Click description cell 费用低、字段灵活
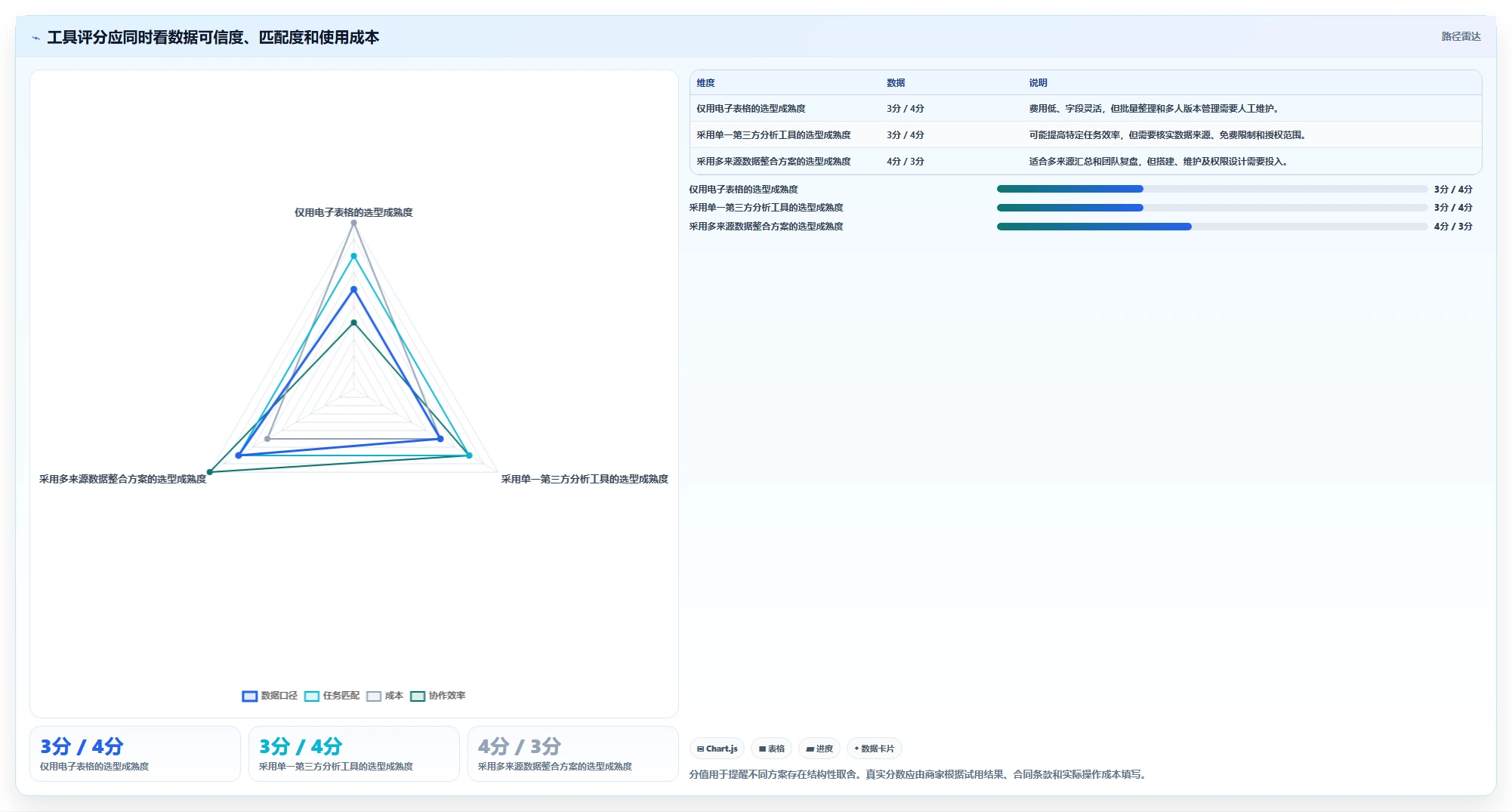This screenshot has width=1512, height=812. click(x=1154, y=109)
